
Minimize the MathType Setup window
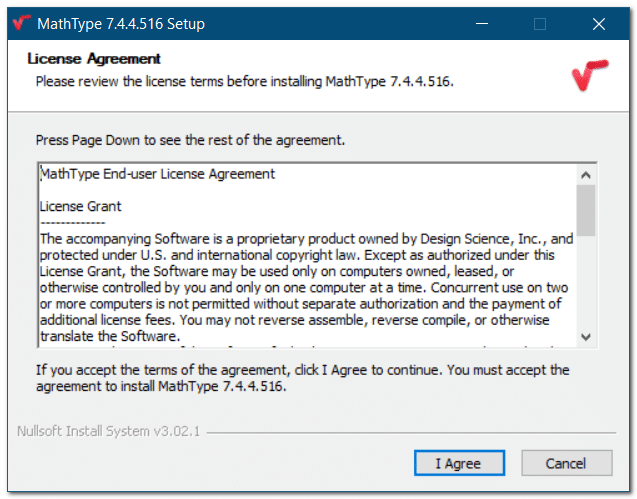pos(482,23)
